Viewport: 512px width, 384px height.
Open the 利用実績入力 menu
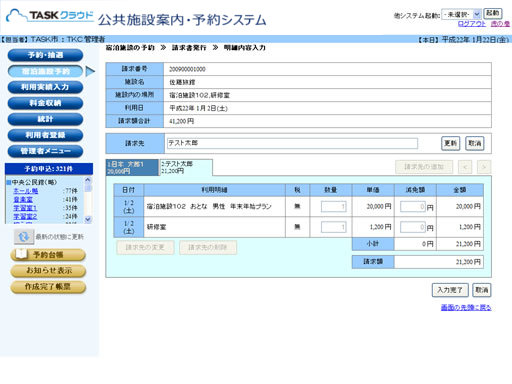tap(45, 87)
